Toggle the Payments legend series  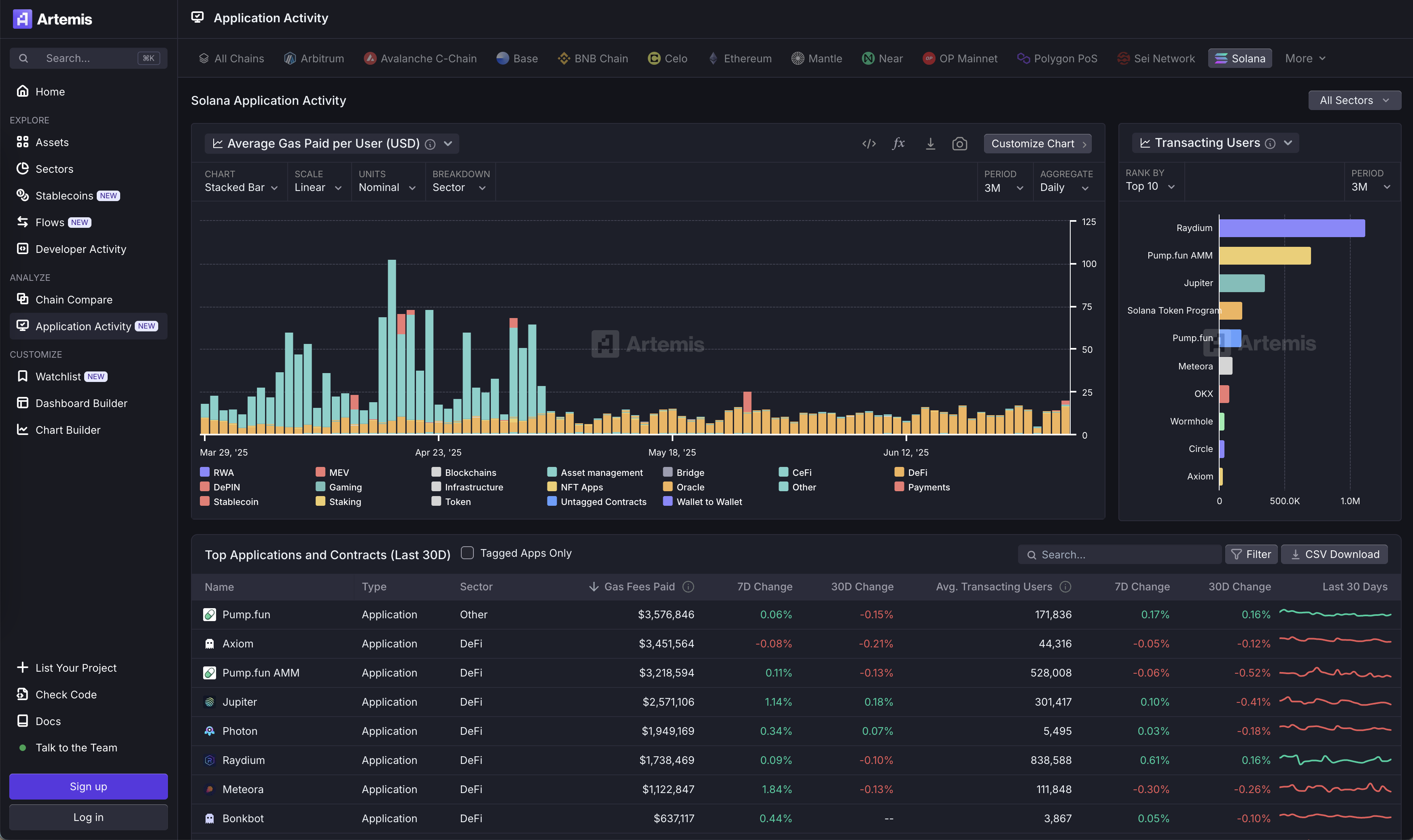[x=922, y=487]
